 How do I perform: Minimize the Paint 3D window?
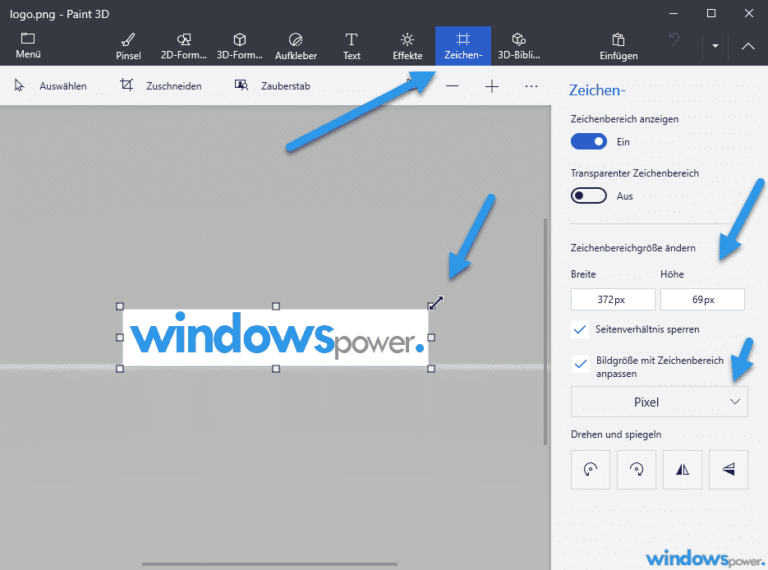tap(673, 14)
